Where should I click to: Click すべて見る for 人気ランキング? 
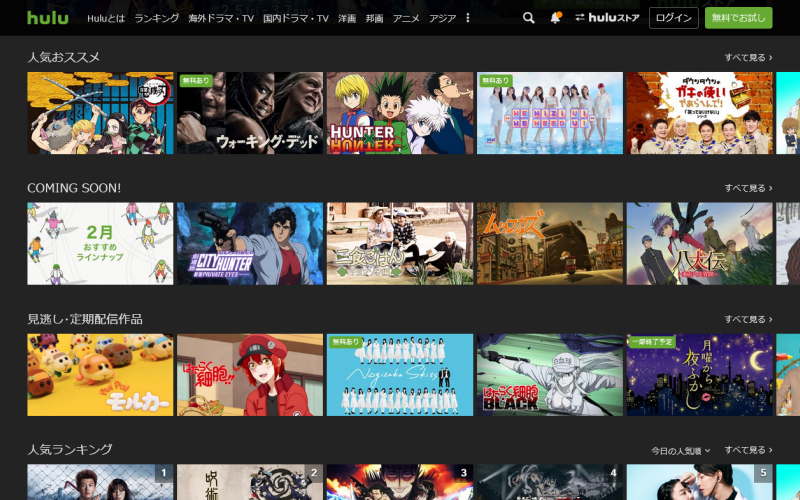coord(748,450)
